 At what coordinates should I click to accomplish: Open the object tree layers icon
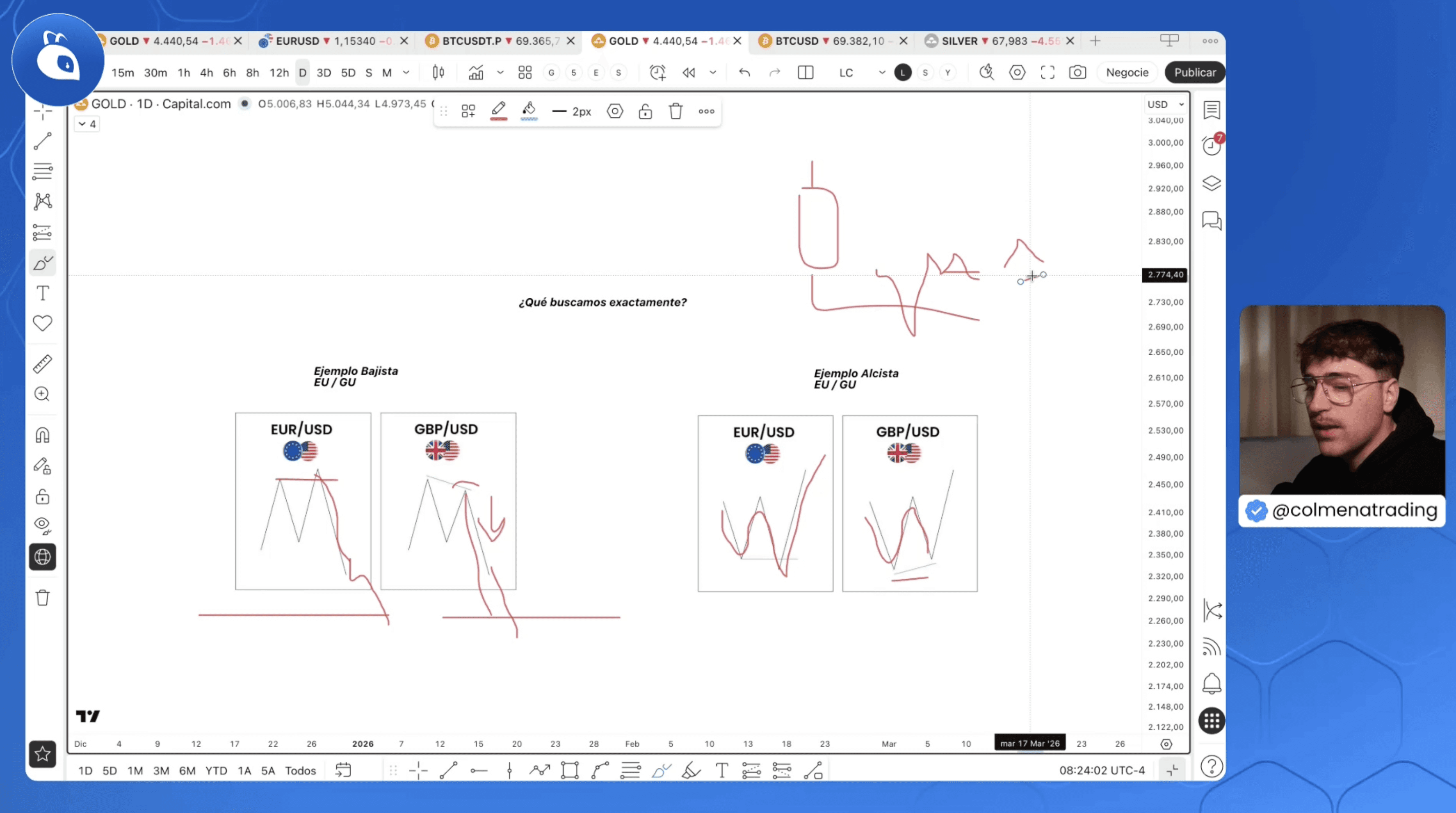(x=1211, y=183)
